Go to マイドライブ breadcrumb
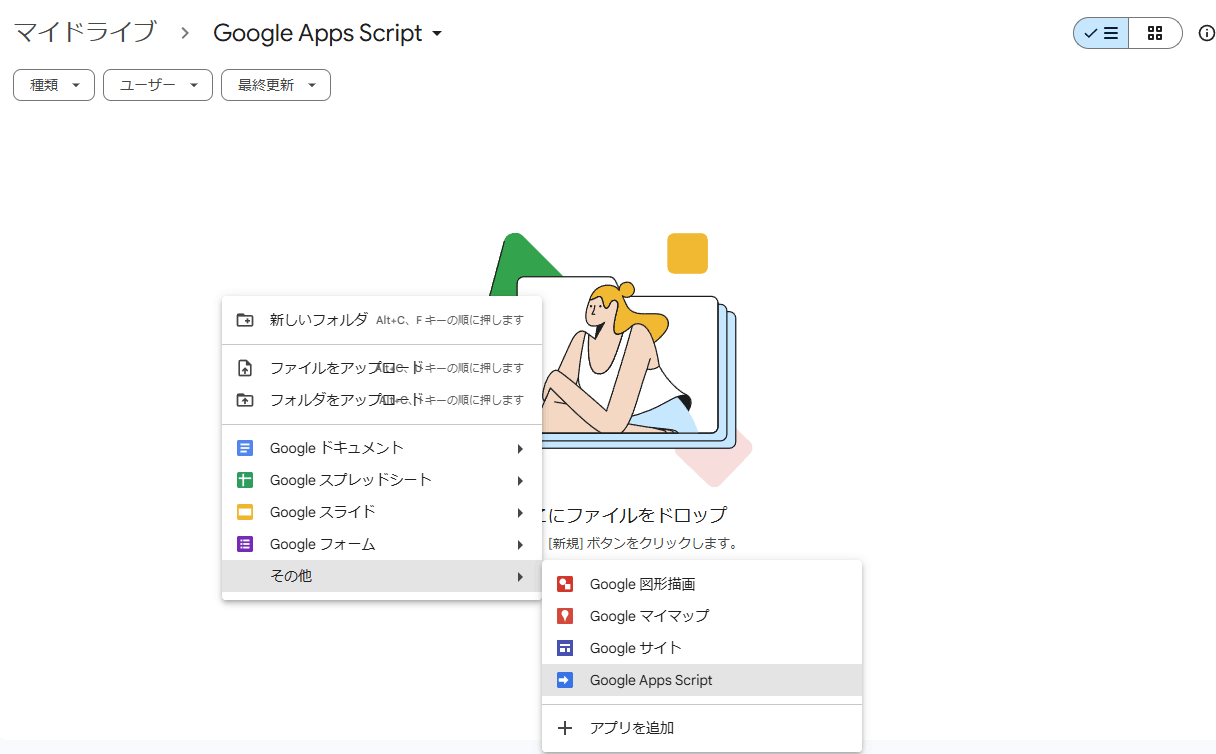This screenshot has width=1216, height=754. pyautogui.click(x=85, y=32)
